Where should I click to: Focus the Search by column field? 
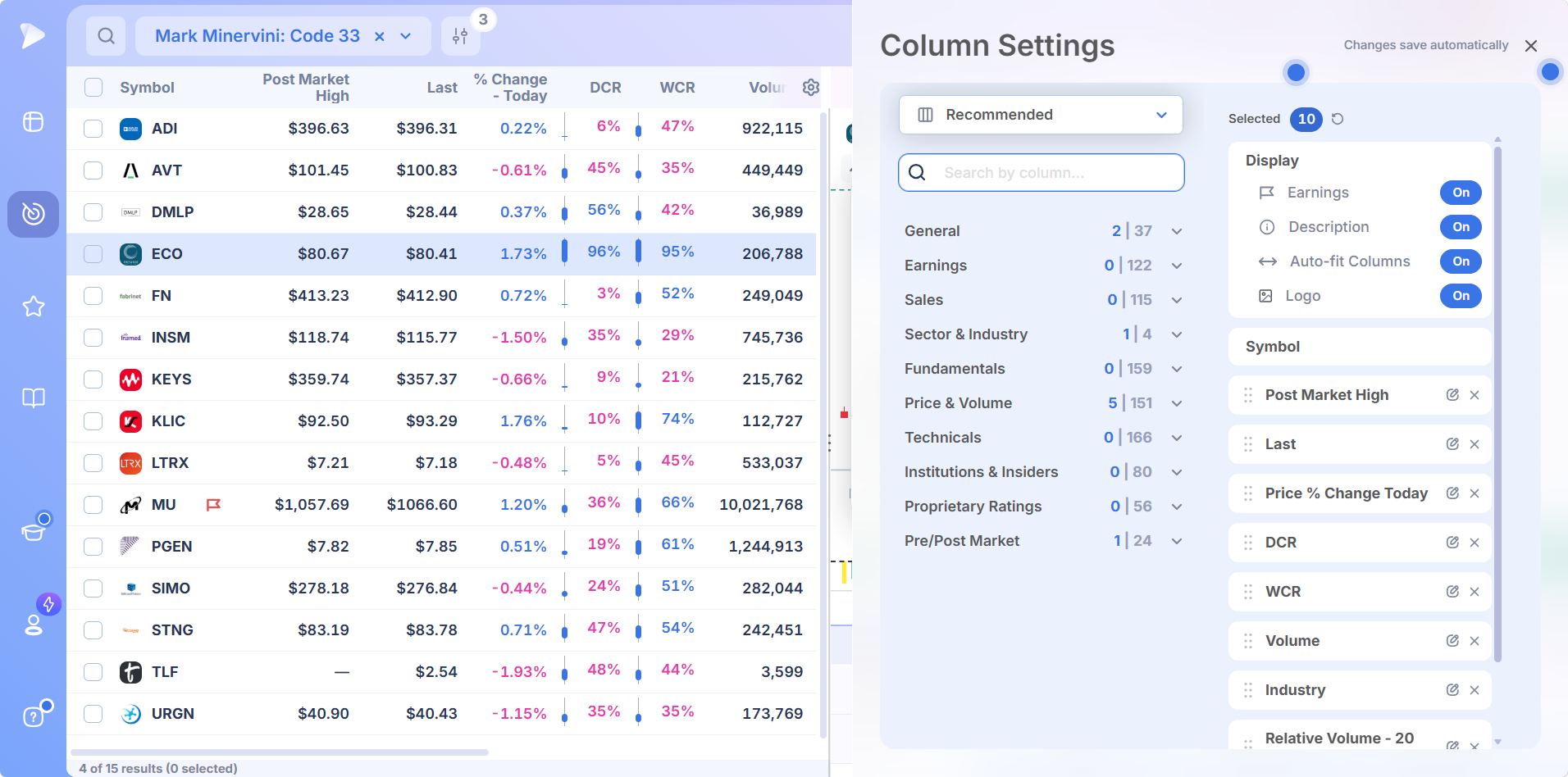coord(1041,173)
